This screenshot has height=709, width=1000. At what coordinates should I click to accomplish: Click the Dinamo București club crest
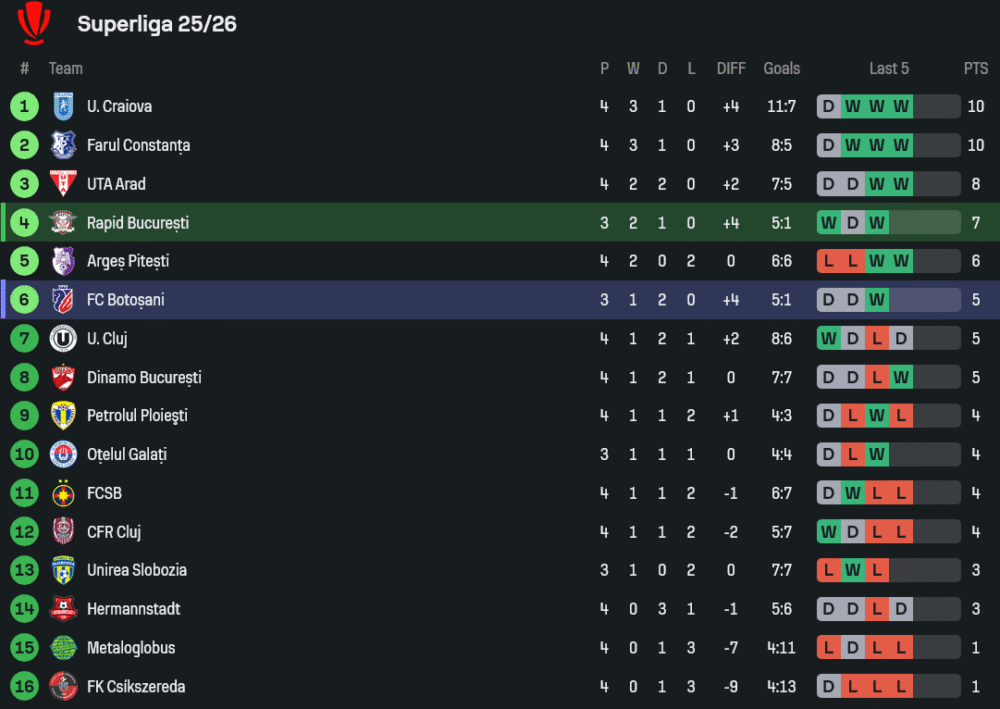pyautogui.click(x=63, y=378)
